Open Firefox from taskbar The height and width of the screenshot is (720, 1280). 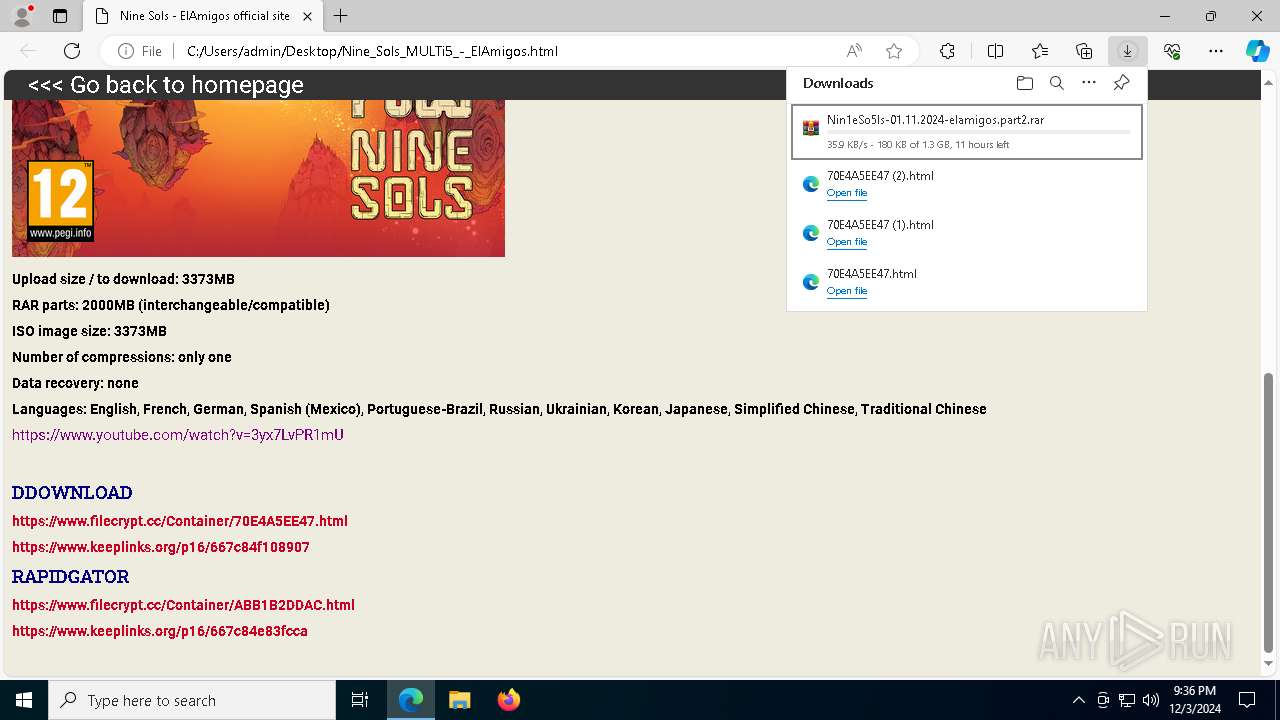[x=508, y=700]
